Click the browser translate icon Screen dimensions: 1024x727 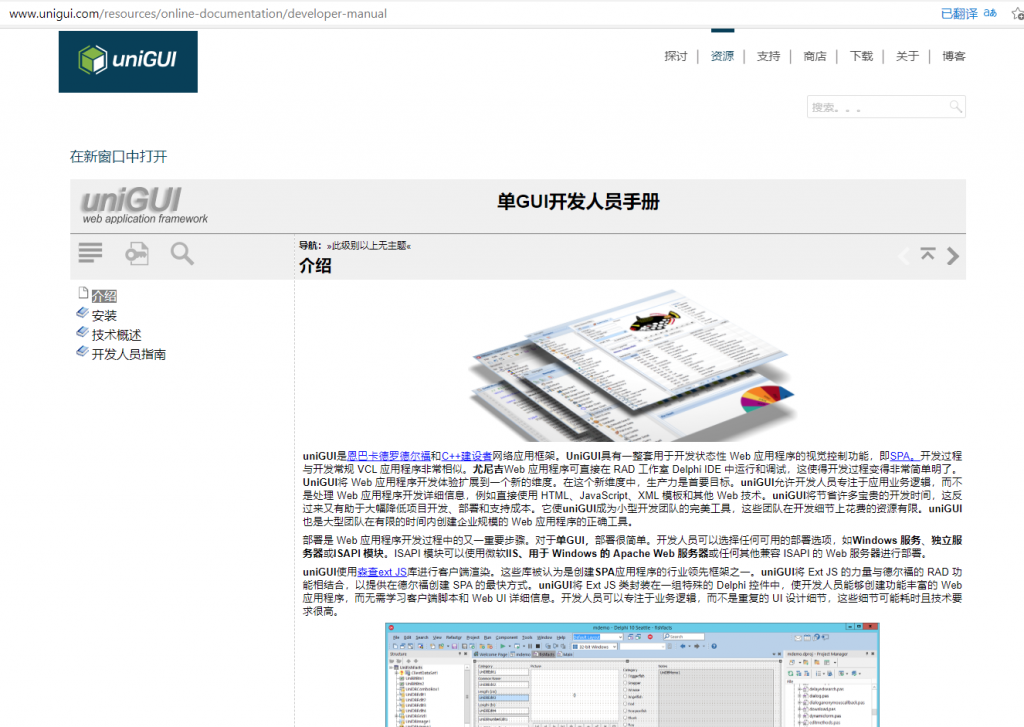pos(990,13)
